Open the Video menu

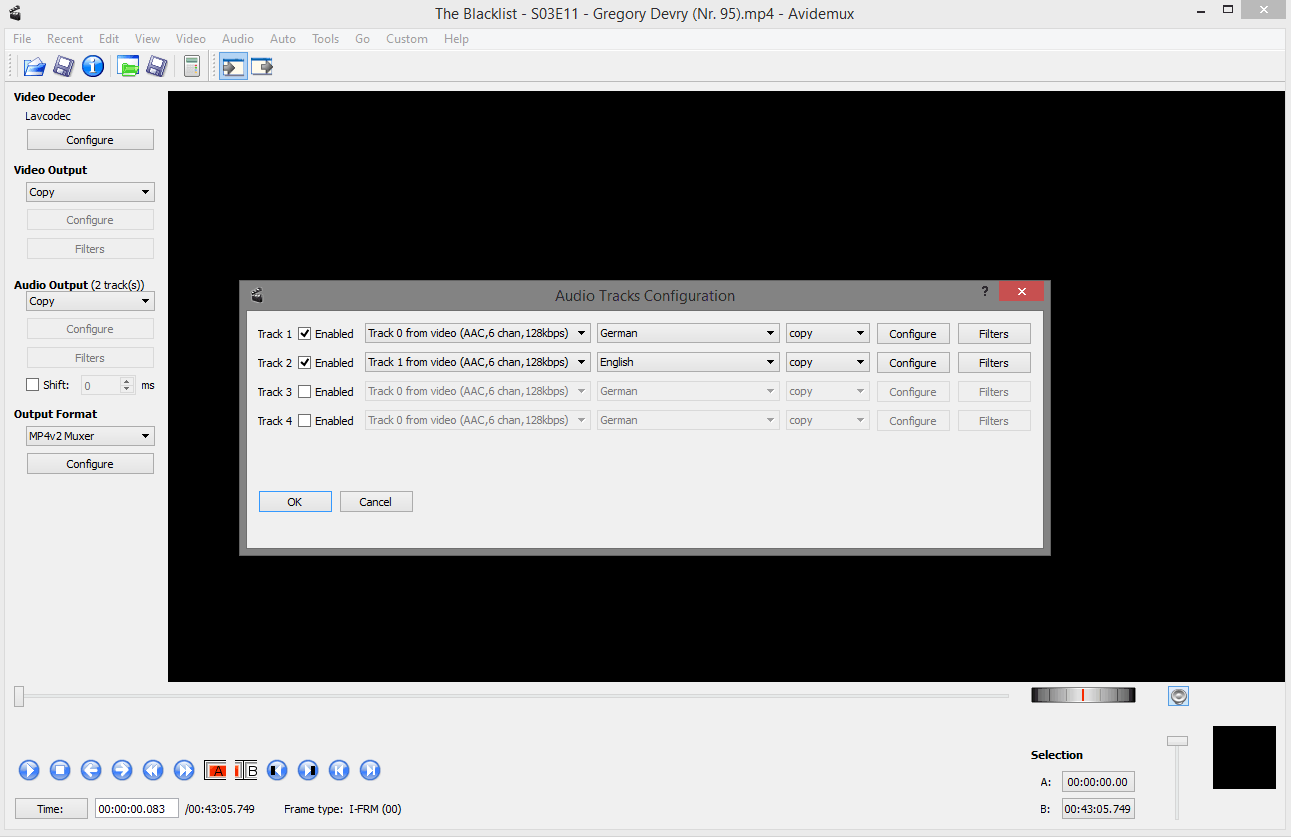coord(191,39)
